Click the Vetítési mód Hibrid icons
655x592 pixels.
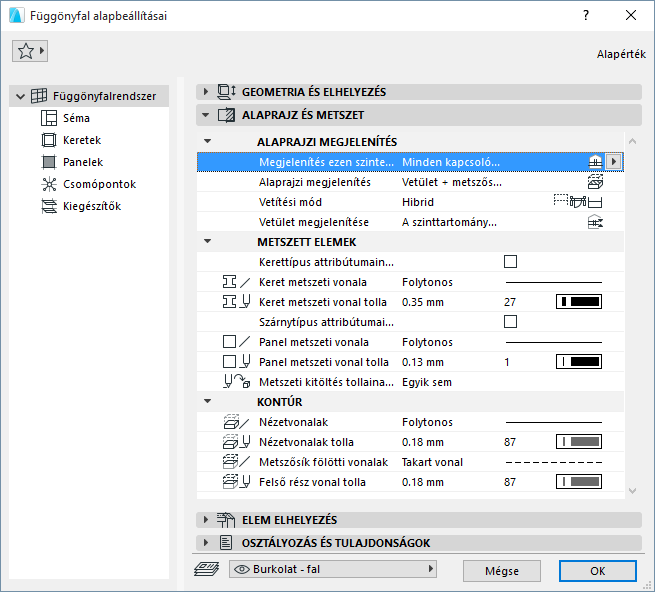(578, 202)
